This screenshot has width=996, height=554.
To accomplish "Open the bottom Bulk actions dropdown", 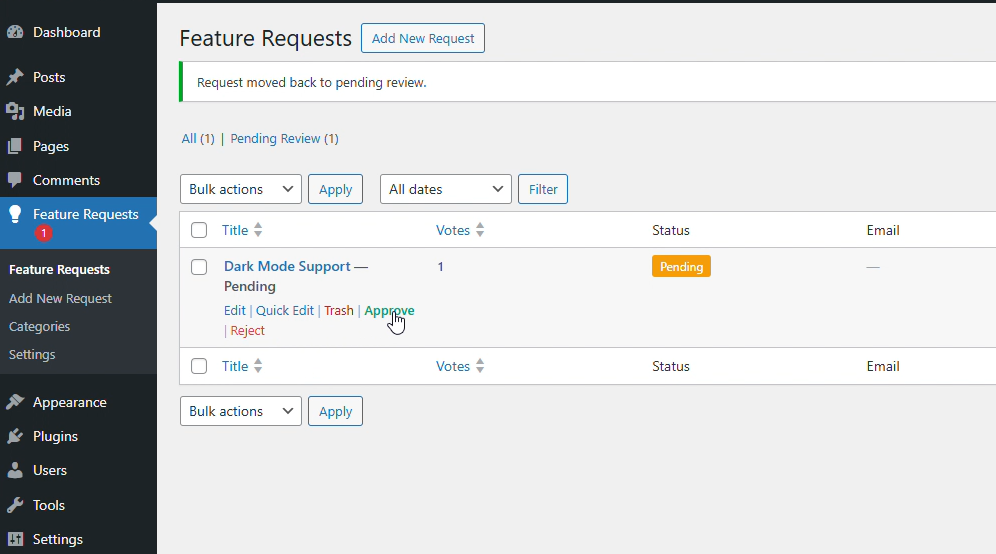I will pos(241,411).
